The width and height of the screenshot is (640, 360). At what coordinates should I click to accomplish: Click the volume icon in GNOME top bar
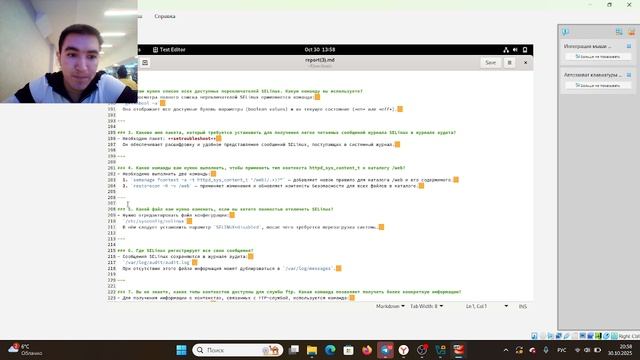click(x=515, y=50)
